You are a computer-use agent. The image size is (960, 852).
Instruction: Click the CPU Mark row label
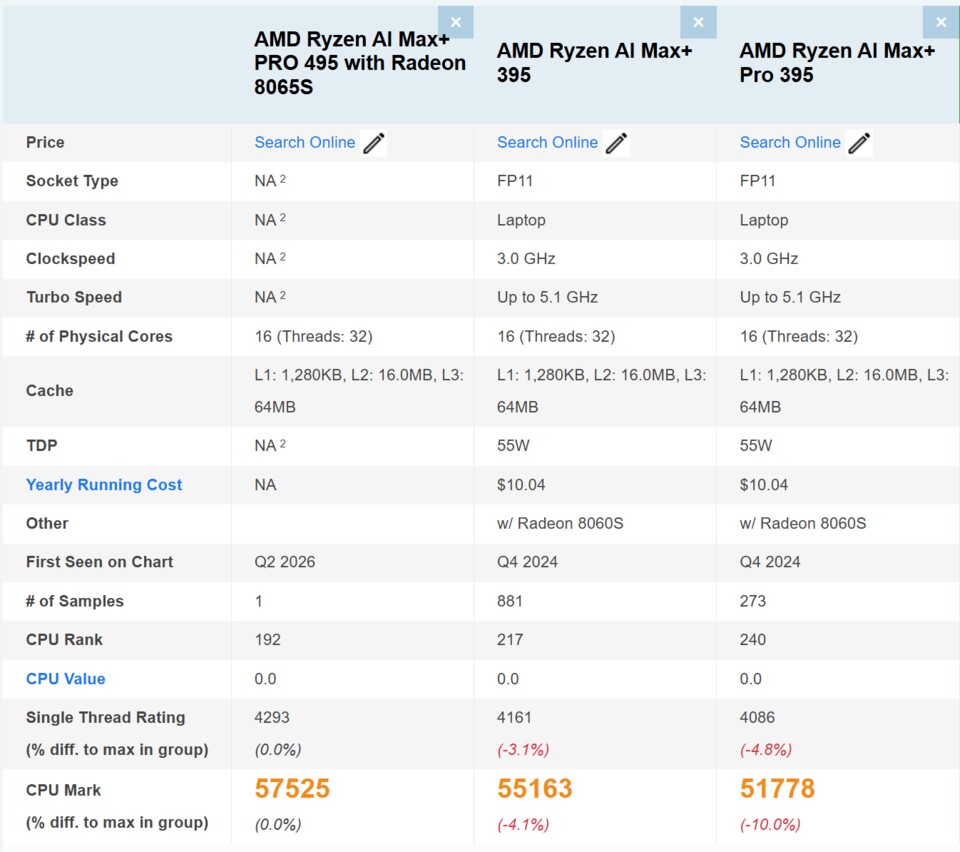pos(63,790)
